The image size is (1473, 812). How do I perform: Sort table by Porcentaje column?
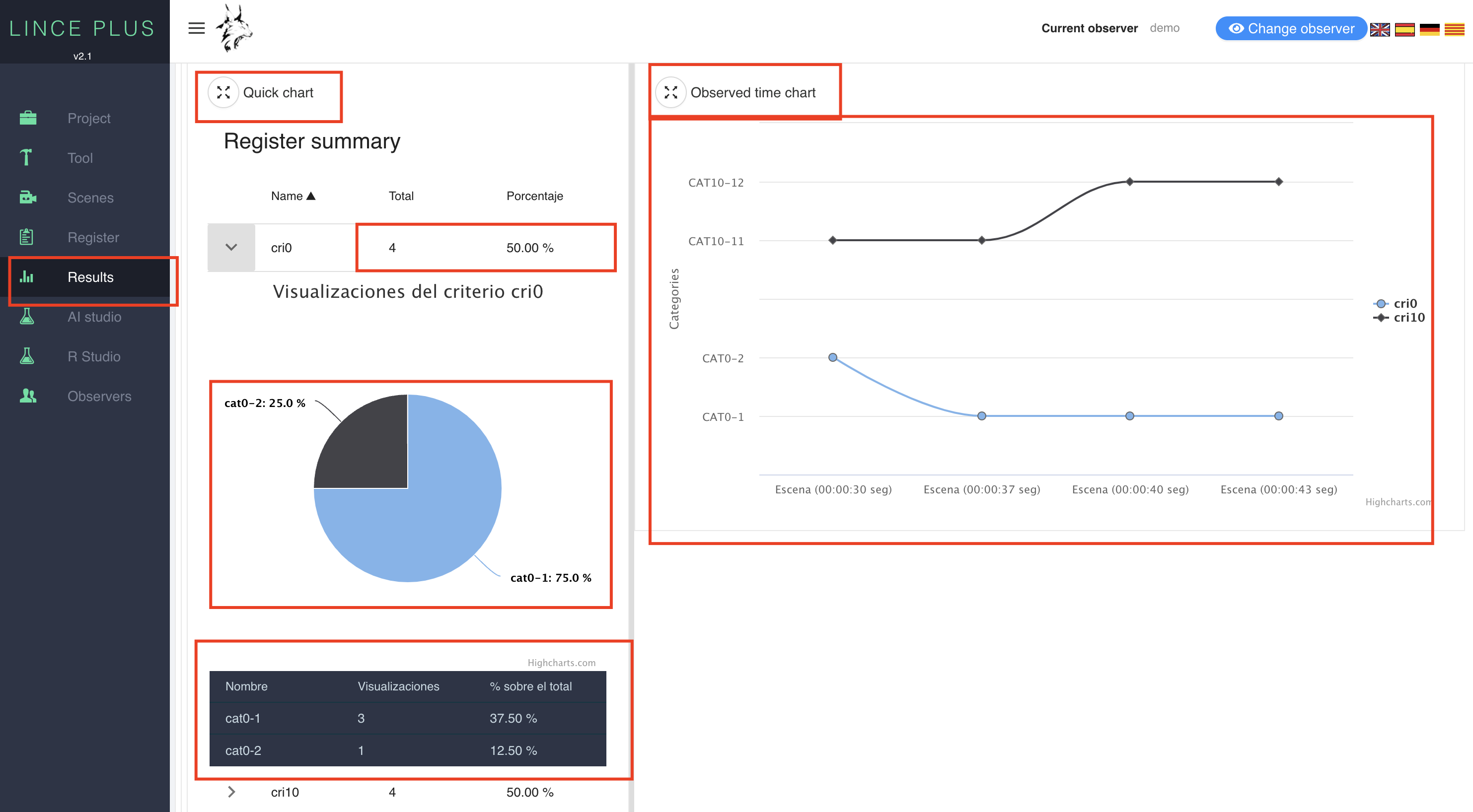[535, 196]
